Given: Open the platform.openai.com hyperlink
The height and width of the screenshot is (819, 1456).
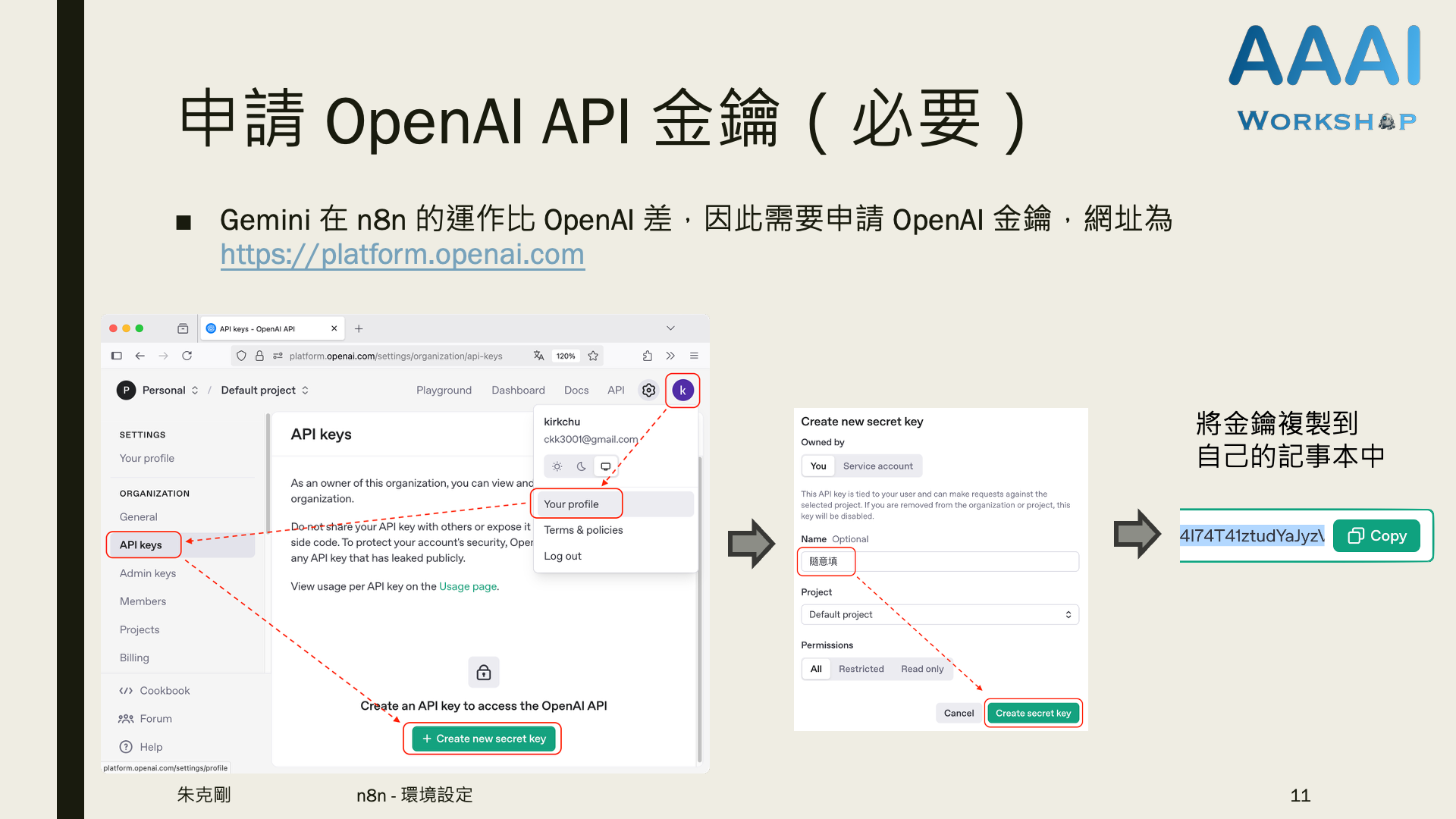Looking at the screenshot, I should pos(402,255).
